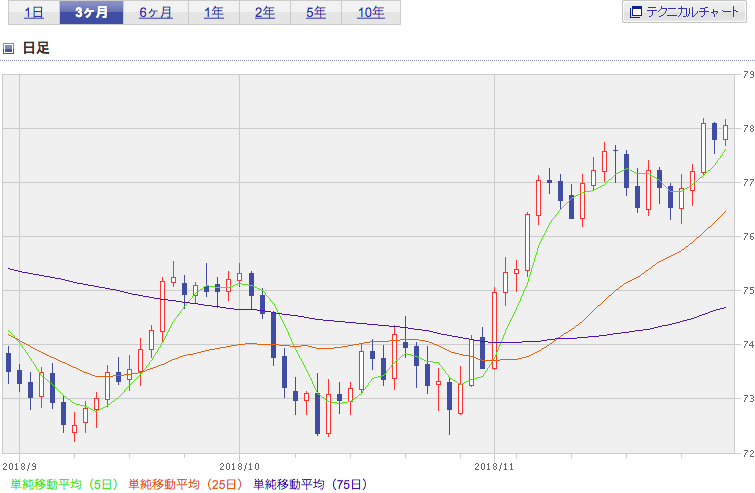Viewport: 755px width, 493px height.
Task: Click the 73 price axis label
Action: pyautogui.click(x=748, y=398)
